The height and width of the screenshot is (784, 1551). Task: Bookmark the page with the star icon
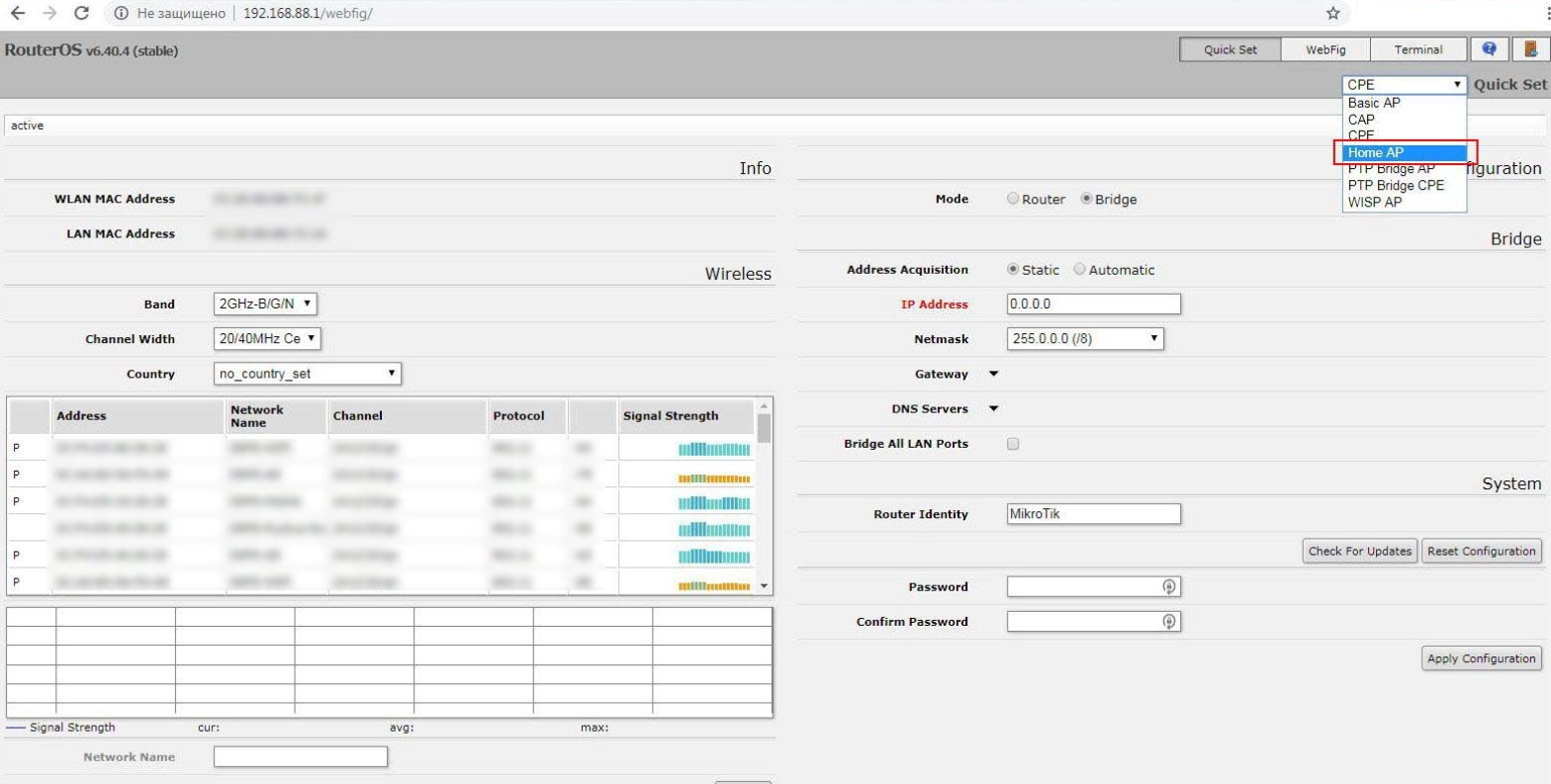pyautogui.click(x=1332, y=14)
